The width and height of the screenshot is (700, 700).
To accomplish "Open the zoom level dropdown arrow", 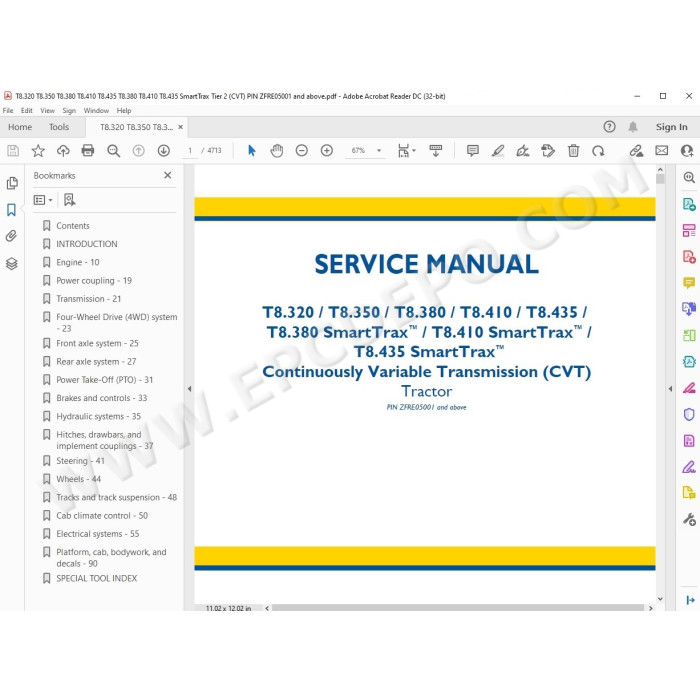I will tap(379, 151).
